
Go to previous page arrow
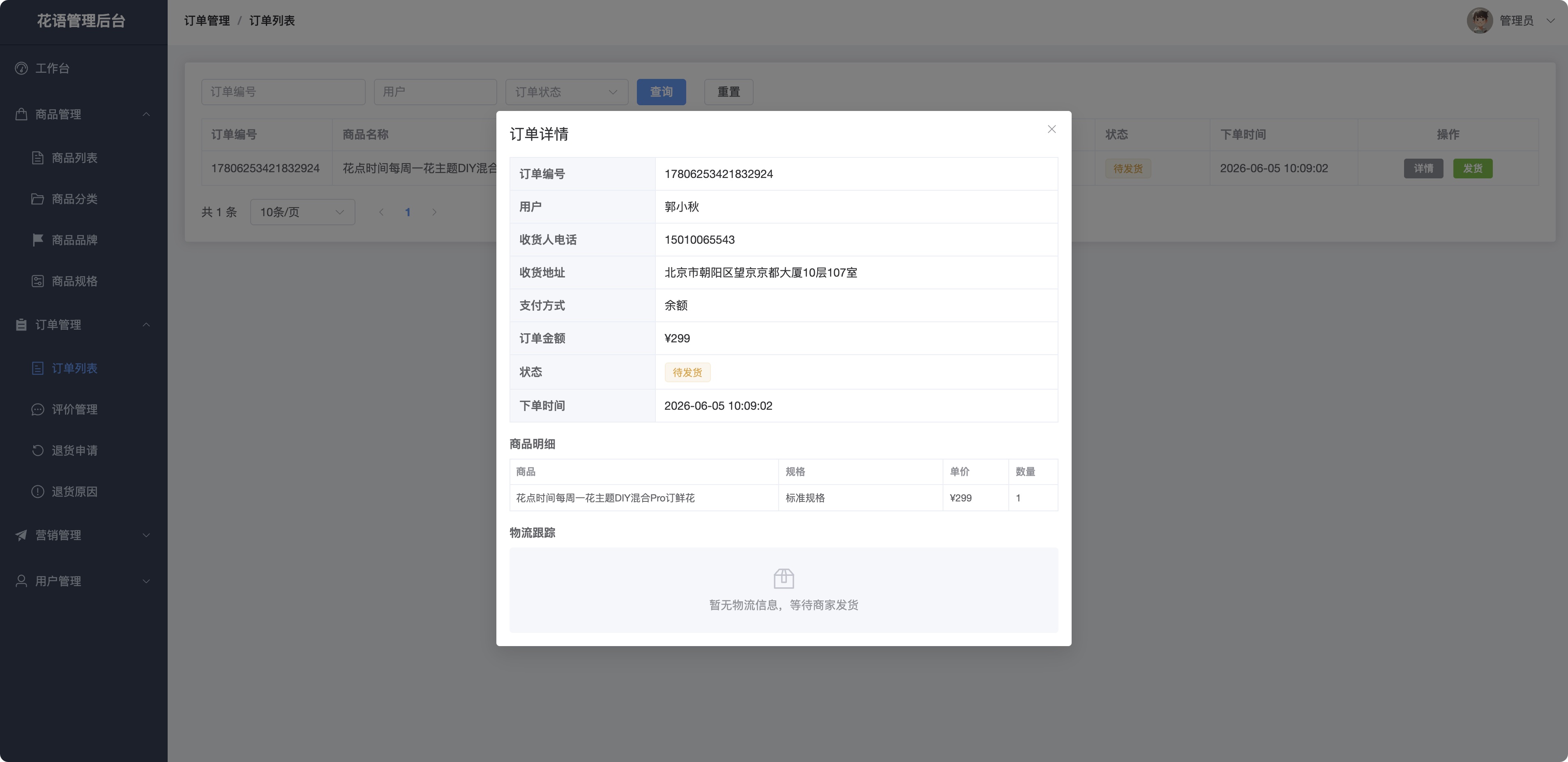pos(382,212)
